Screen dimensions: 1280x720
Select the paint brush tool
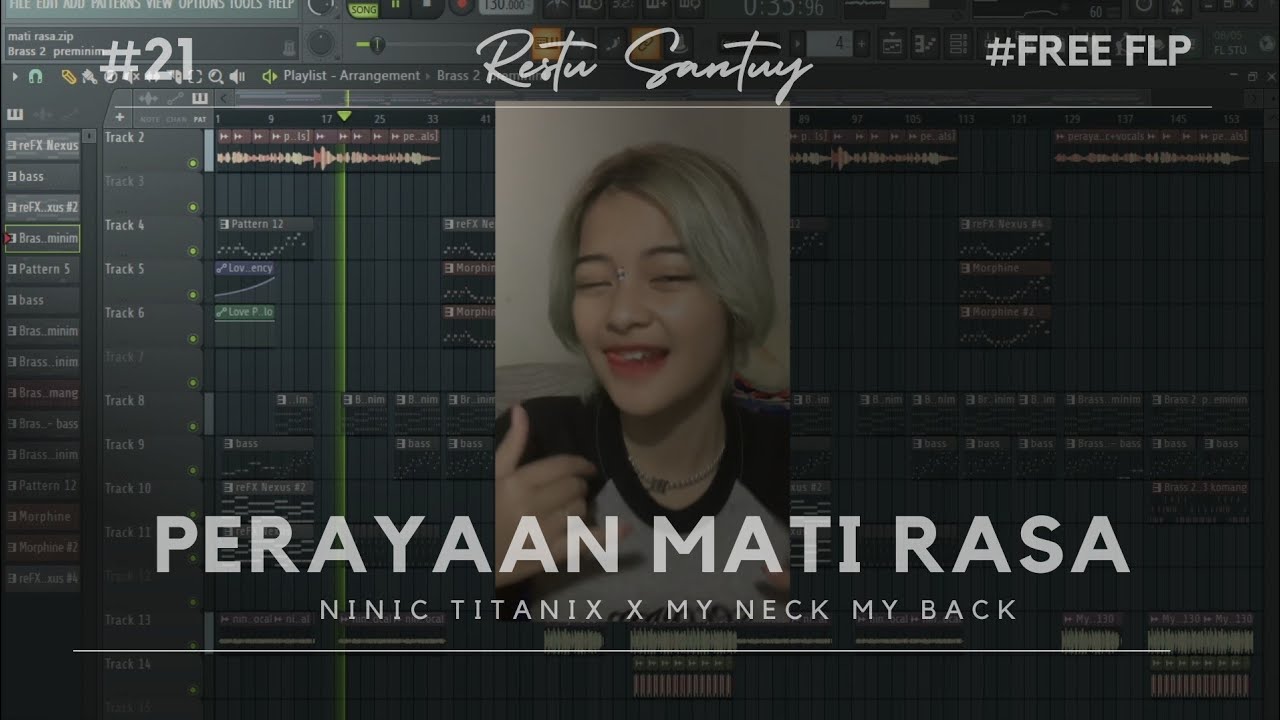pos(88,76)
